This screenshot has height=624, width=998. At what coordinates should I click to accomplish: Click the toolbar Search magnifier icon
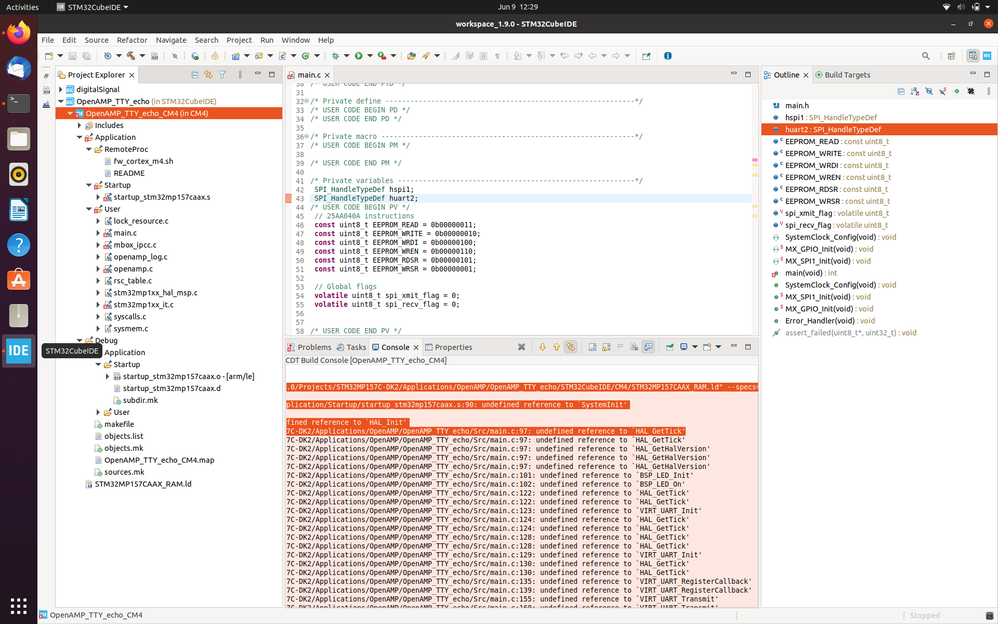925,56
